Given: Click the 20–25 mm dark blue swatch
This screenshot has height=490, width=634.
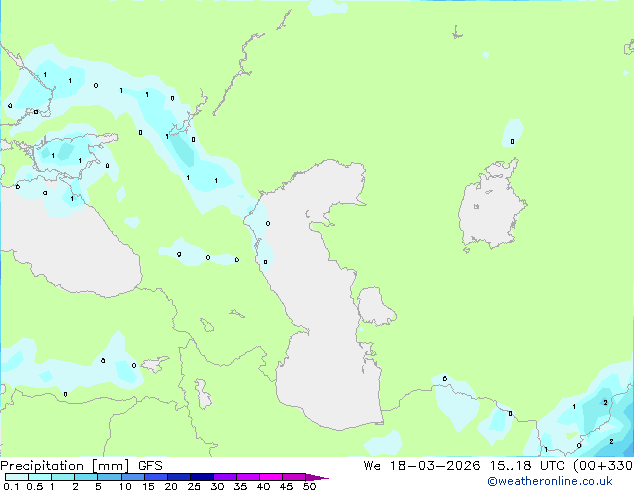Looking at the screenshot, I should (178, 477).
